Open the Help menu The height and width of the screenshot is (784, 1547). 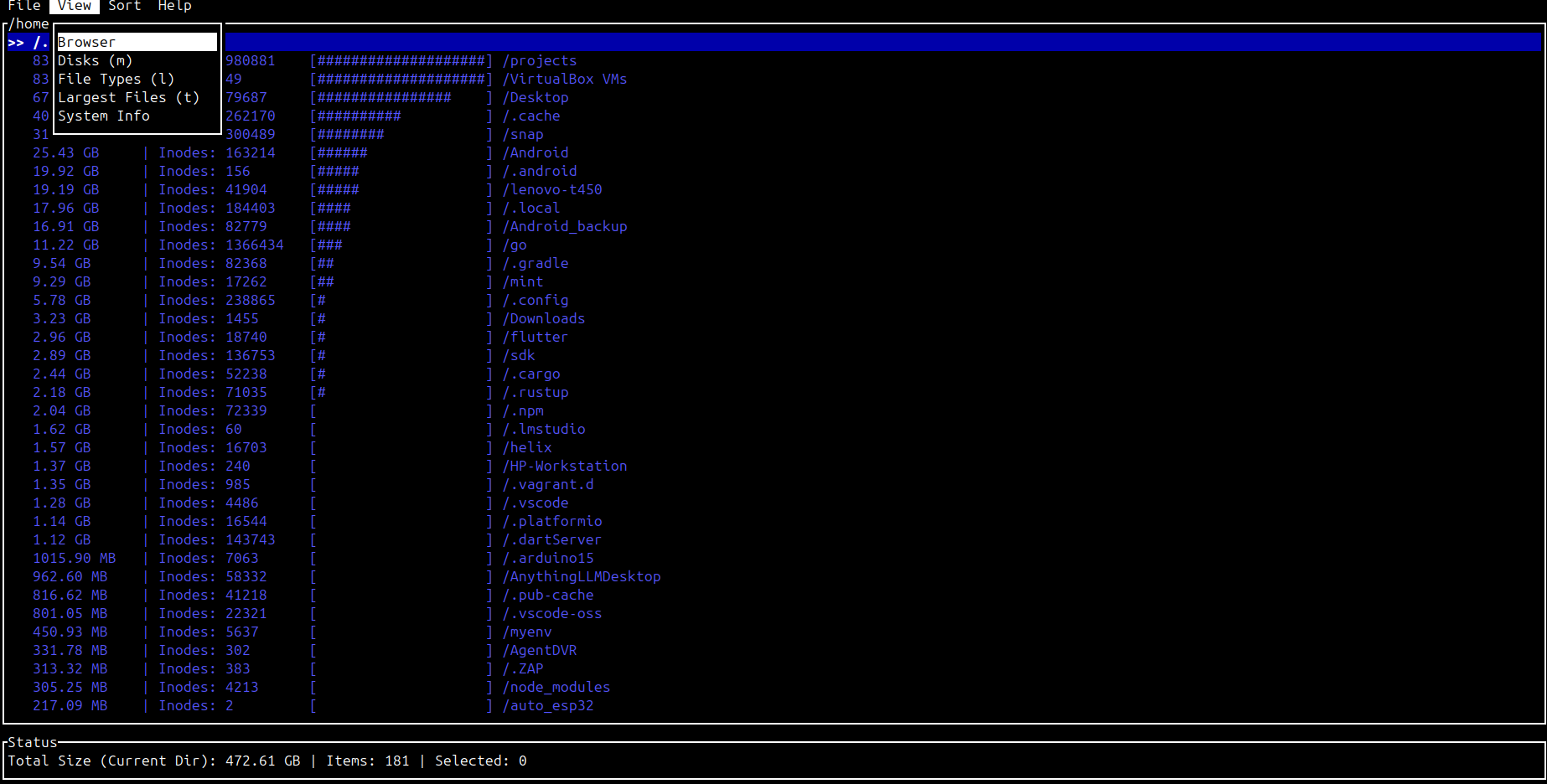[x=173, y=7]
